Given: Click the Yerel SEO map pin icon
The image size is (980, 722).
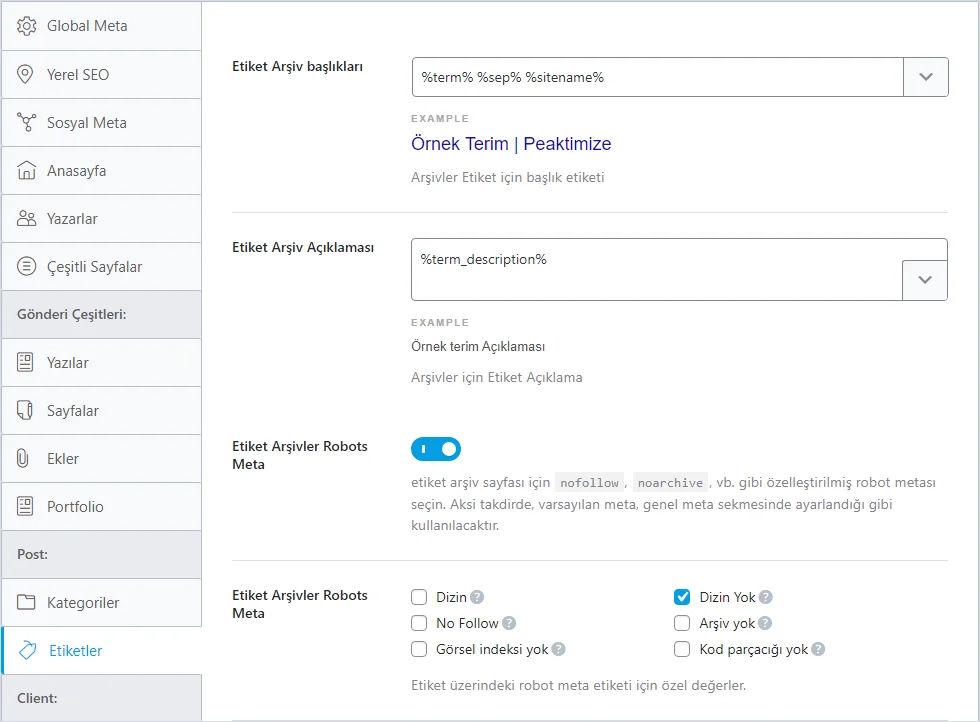Looking at the screenshot, I should pos(25,74).
